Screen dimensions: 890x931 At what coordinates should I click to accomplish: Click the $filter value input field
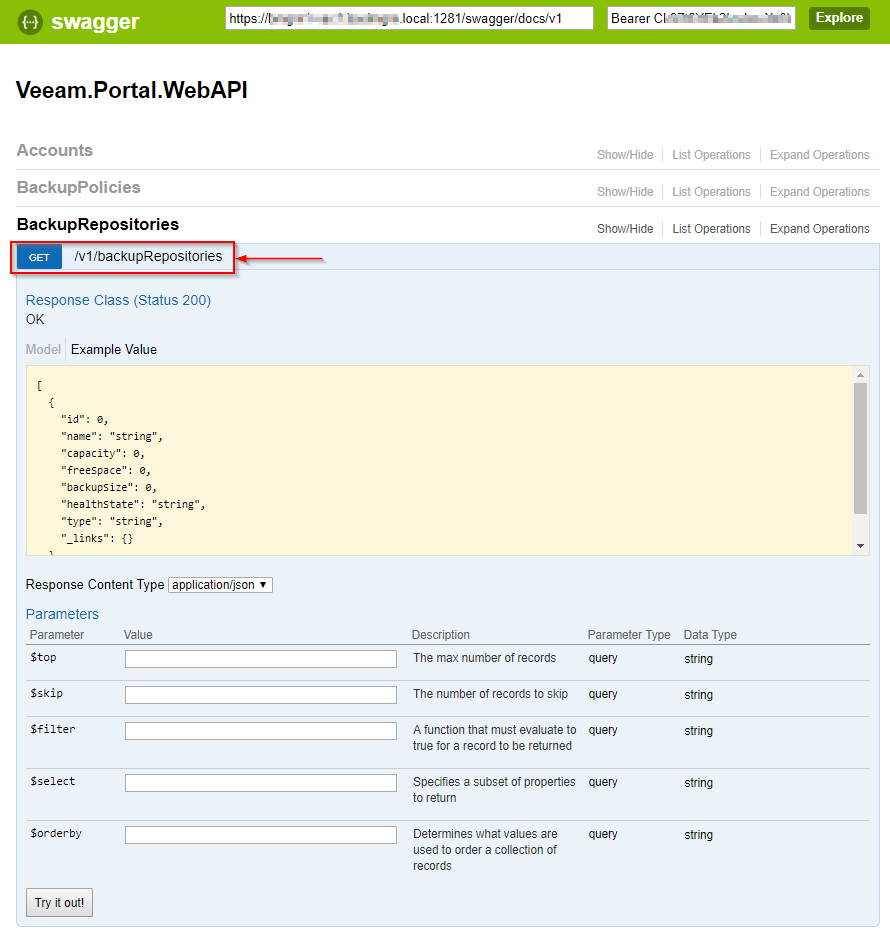coord(261,731)
